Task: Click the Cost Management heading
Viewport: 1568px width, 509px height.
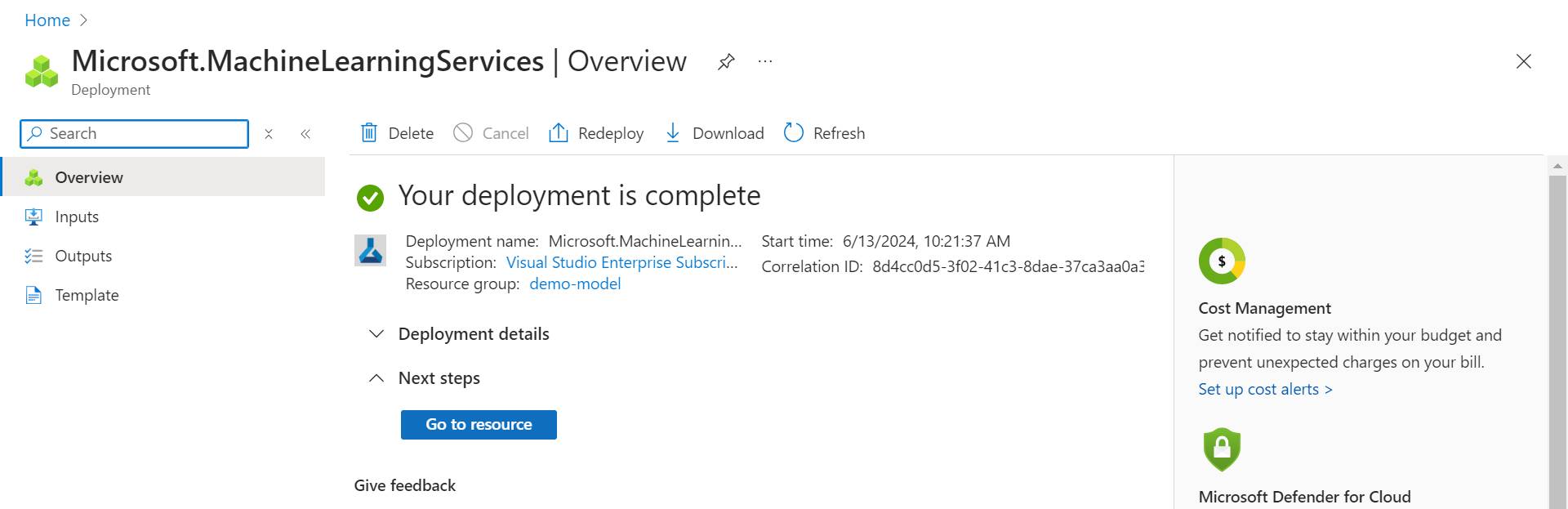Action: (1264, 308)
